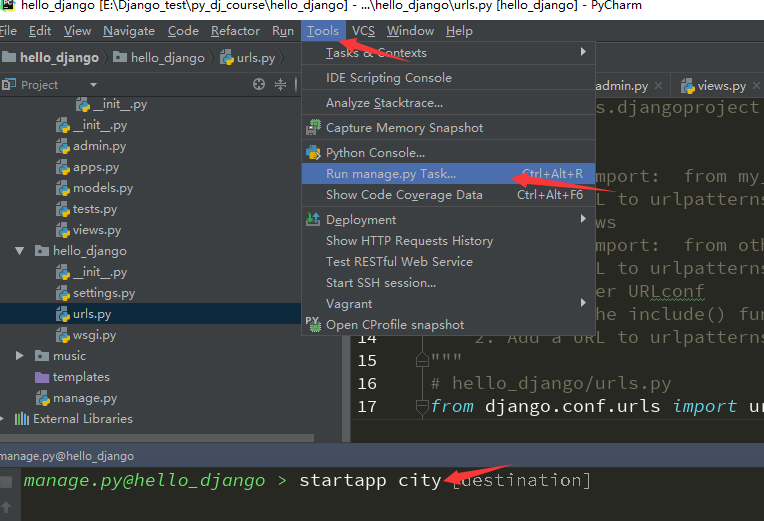This screenshot has width=764, height=521.
Task: Click the locate/scroll-from-source target icon
Action: (x=259, y=84)
